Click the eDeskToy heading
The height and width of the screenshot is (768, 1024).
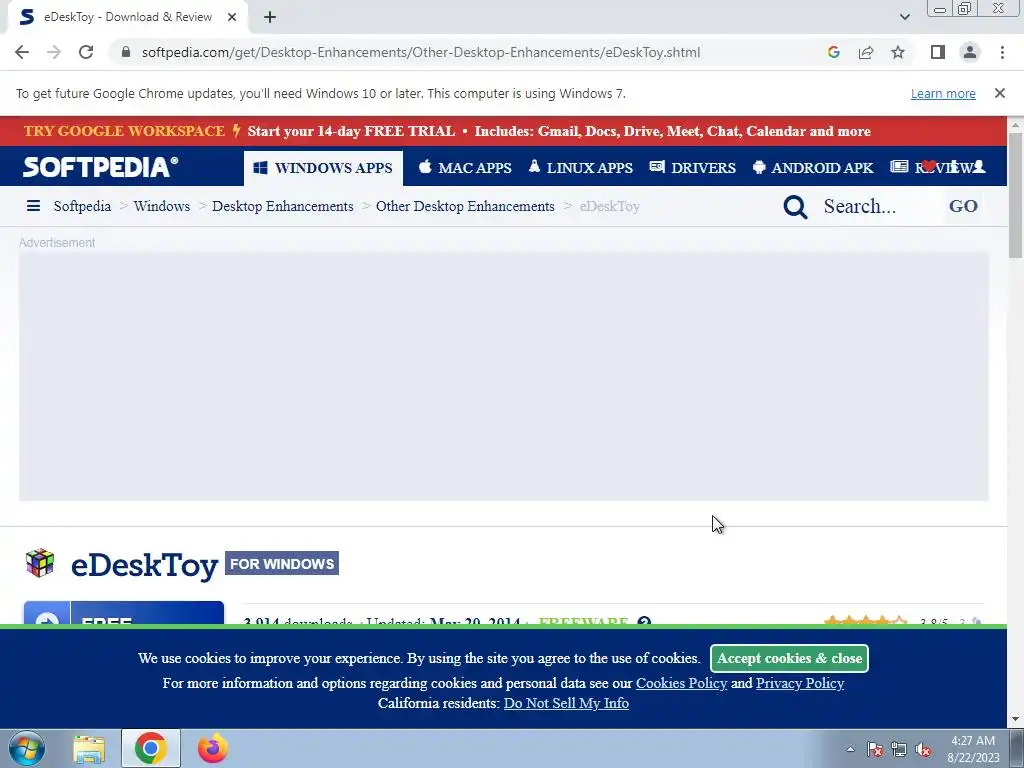pyautogui.click(x=144, y=565)
